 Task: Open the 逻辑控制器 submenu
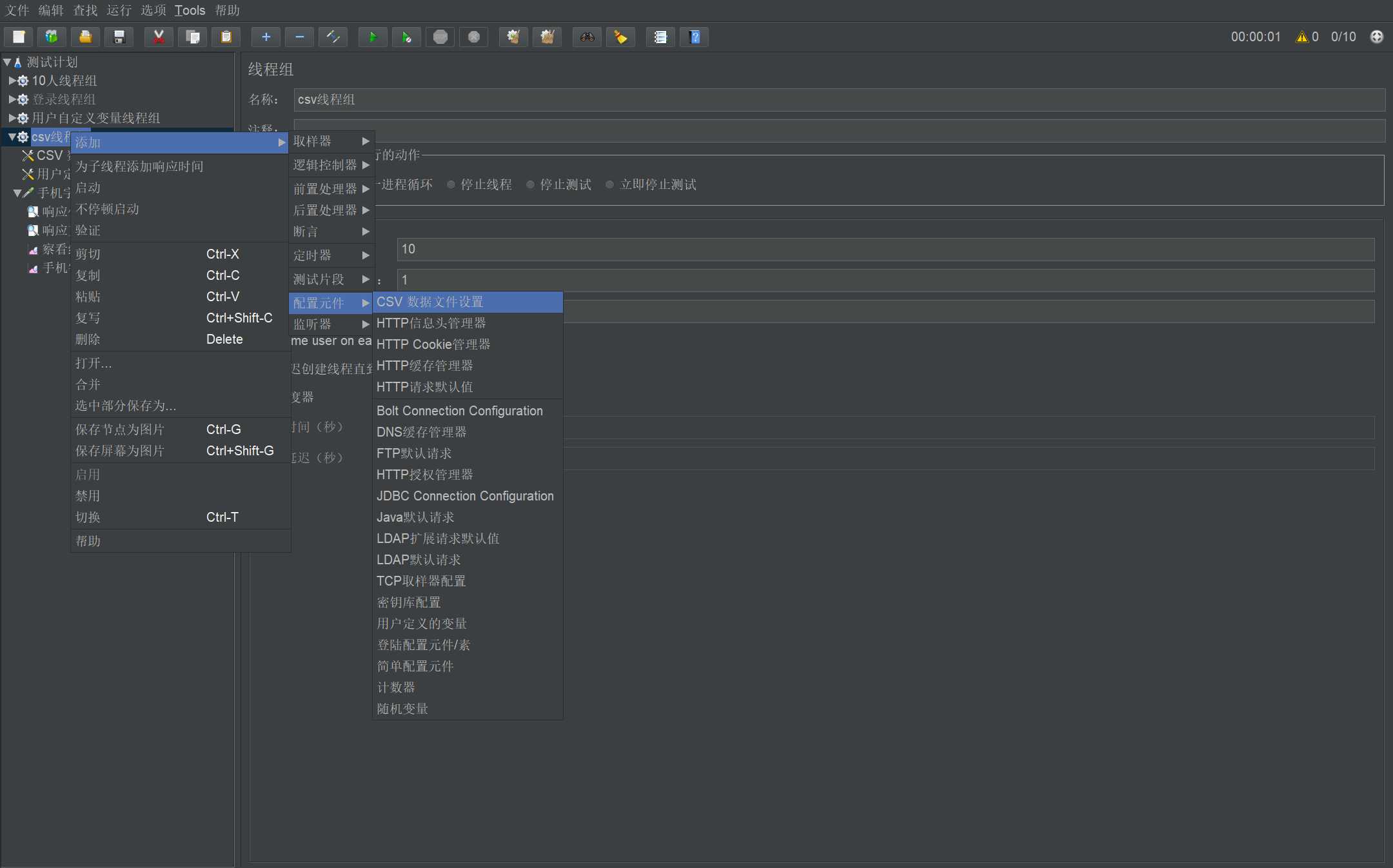point(331,165)
